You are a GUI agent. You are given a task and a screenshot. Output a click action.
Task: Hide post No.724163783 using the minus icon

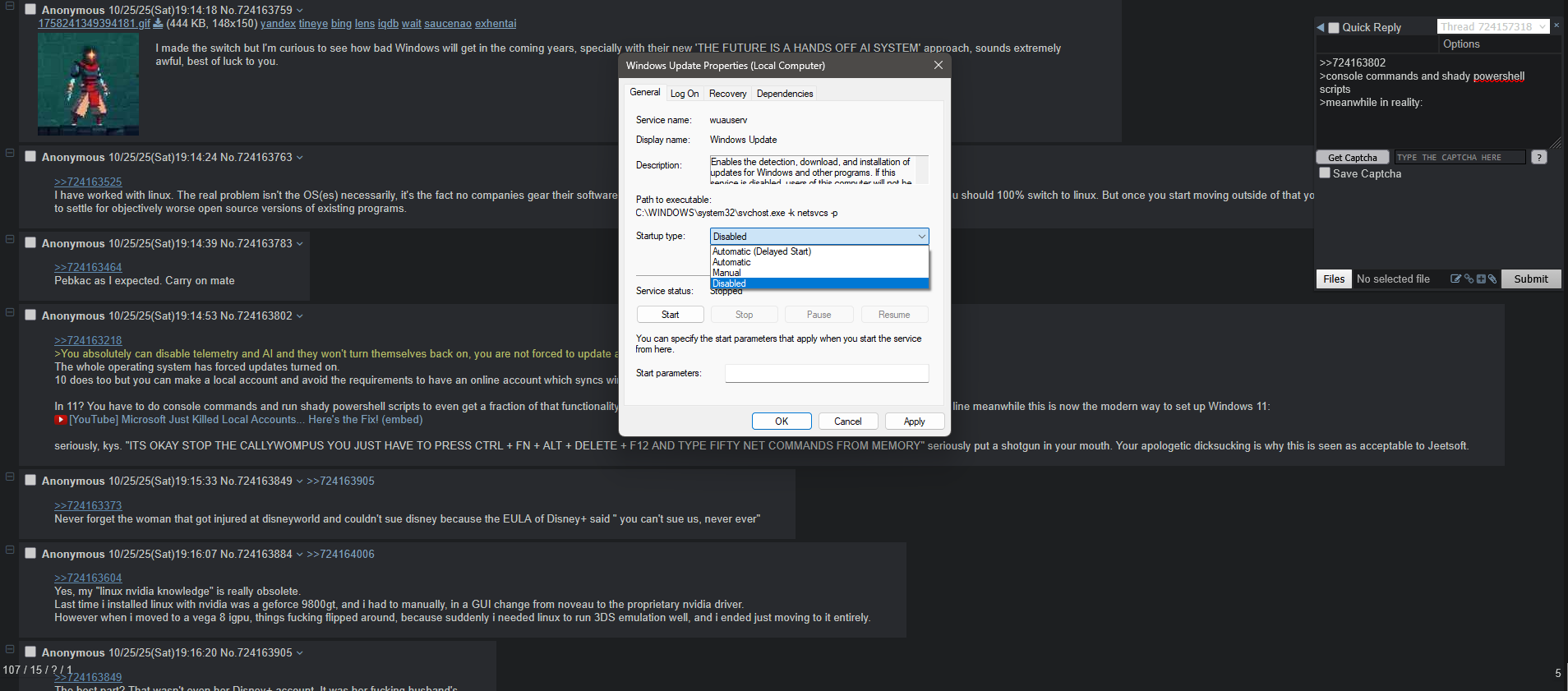pos(10,239)
